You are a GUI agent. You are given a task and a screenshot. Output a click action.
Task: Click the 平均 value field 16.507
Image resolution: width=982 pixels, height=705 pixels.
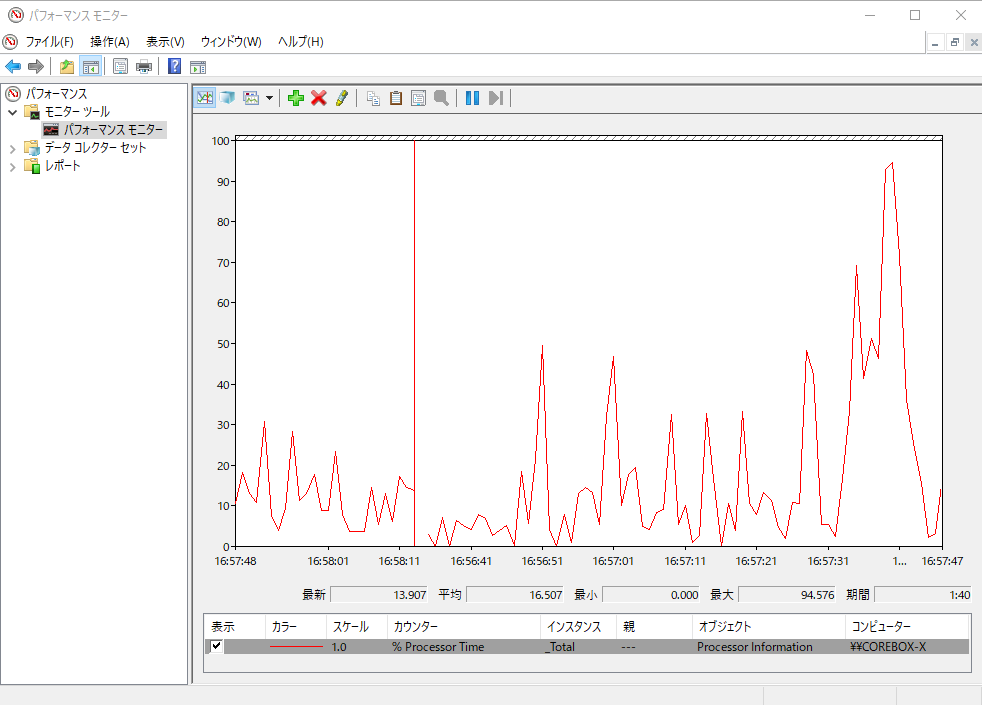click(515, 594)
